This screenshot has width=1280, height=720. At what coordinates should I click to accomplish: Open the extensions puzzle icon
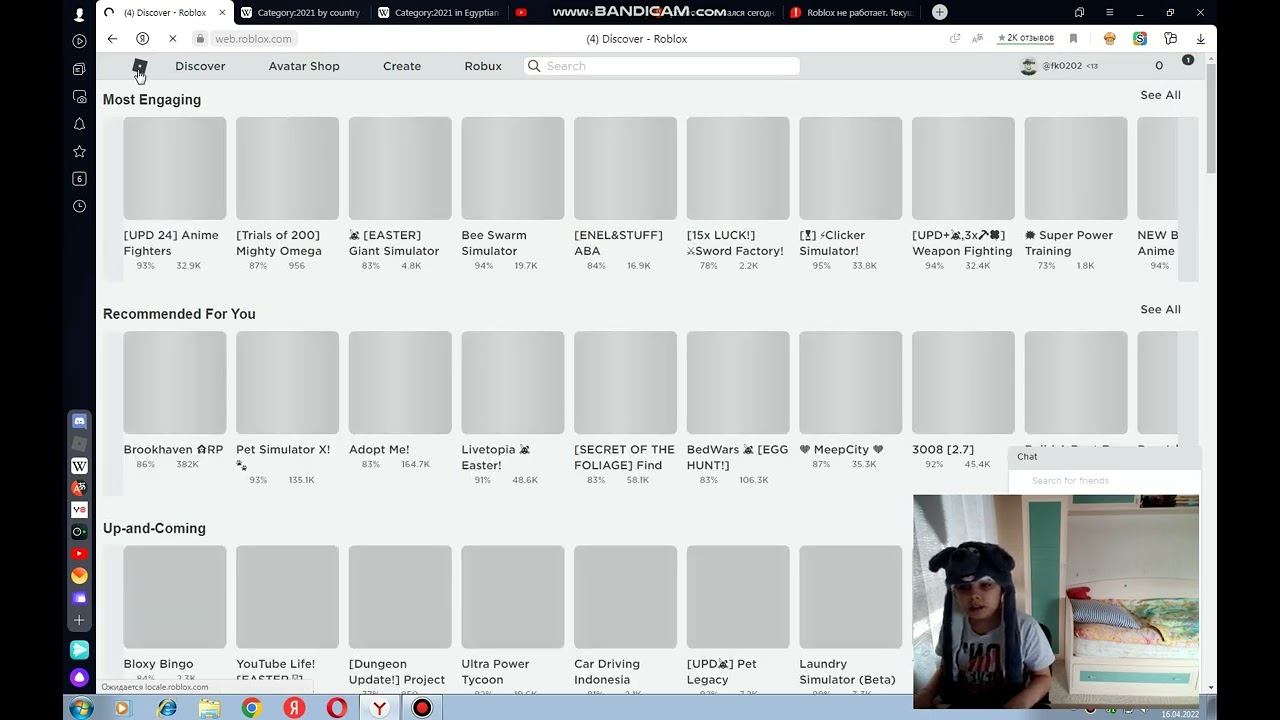(x=1170, y=39)
